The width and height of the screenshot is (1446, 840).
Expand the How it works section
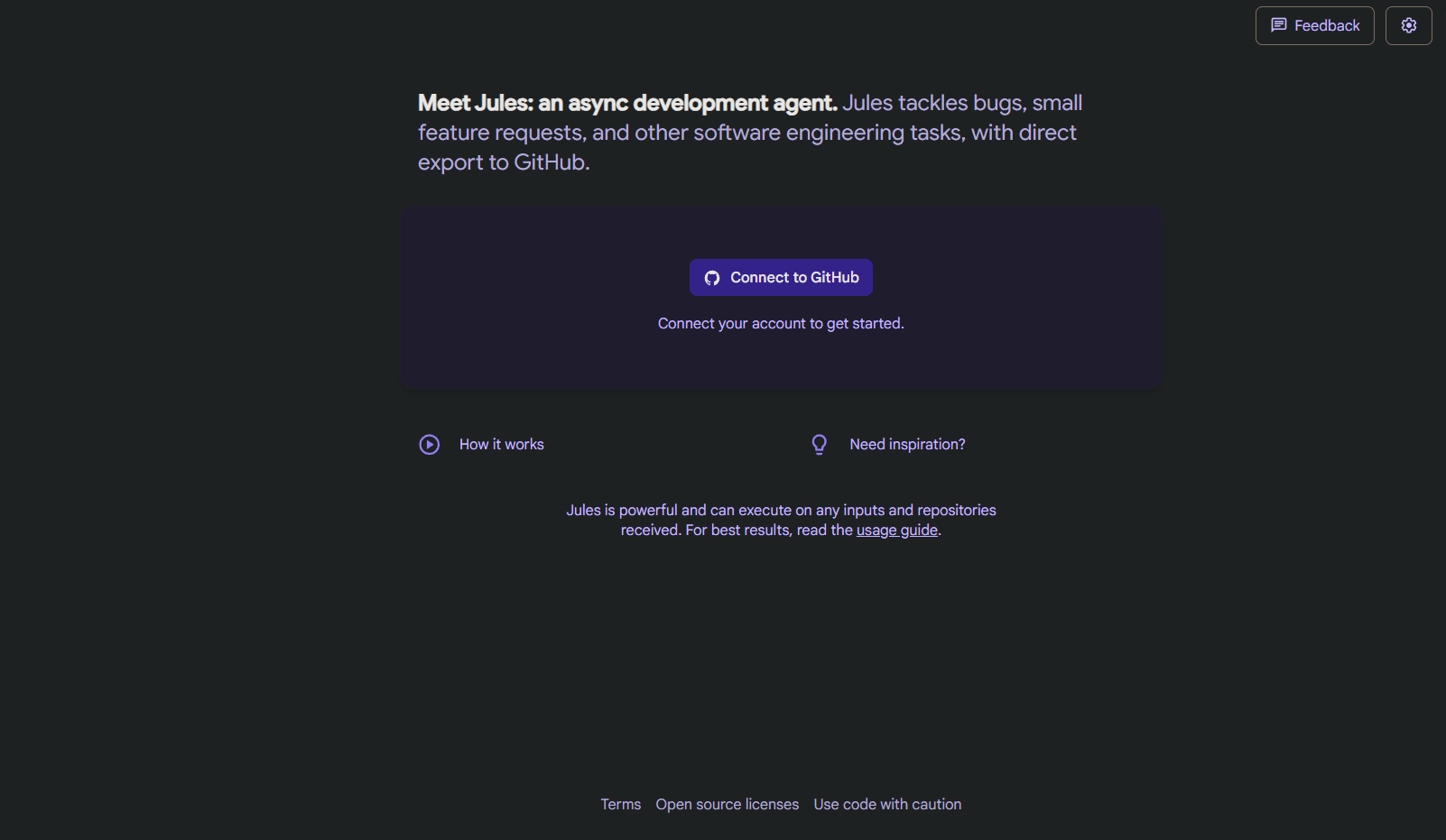[501, 445]
